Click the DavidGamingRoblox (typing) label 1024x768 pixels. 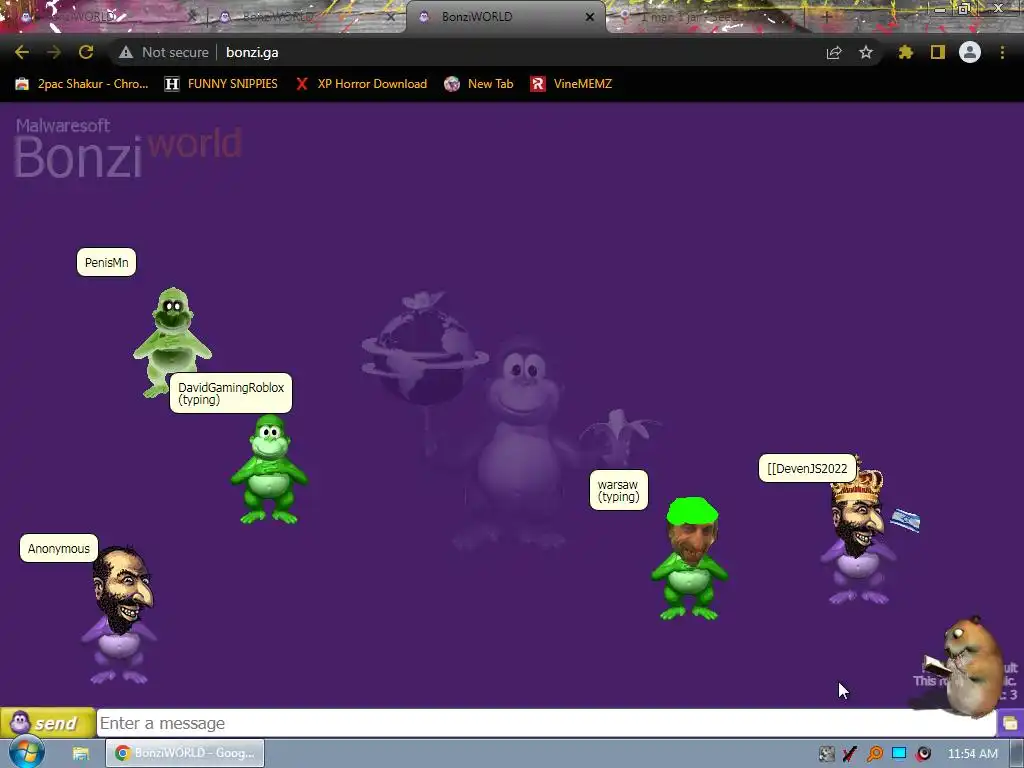coord(231,393)
